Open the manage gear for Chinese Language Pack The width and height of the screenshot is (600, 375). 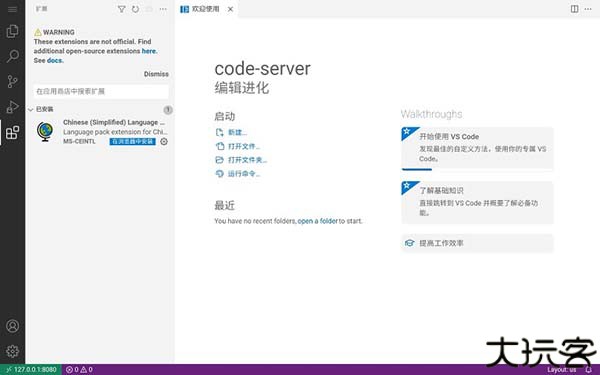pyautogui.click(x=164, y=142)
